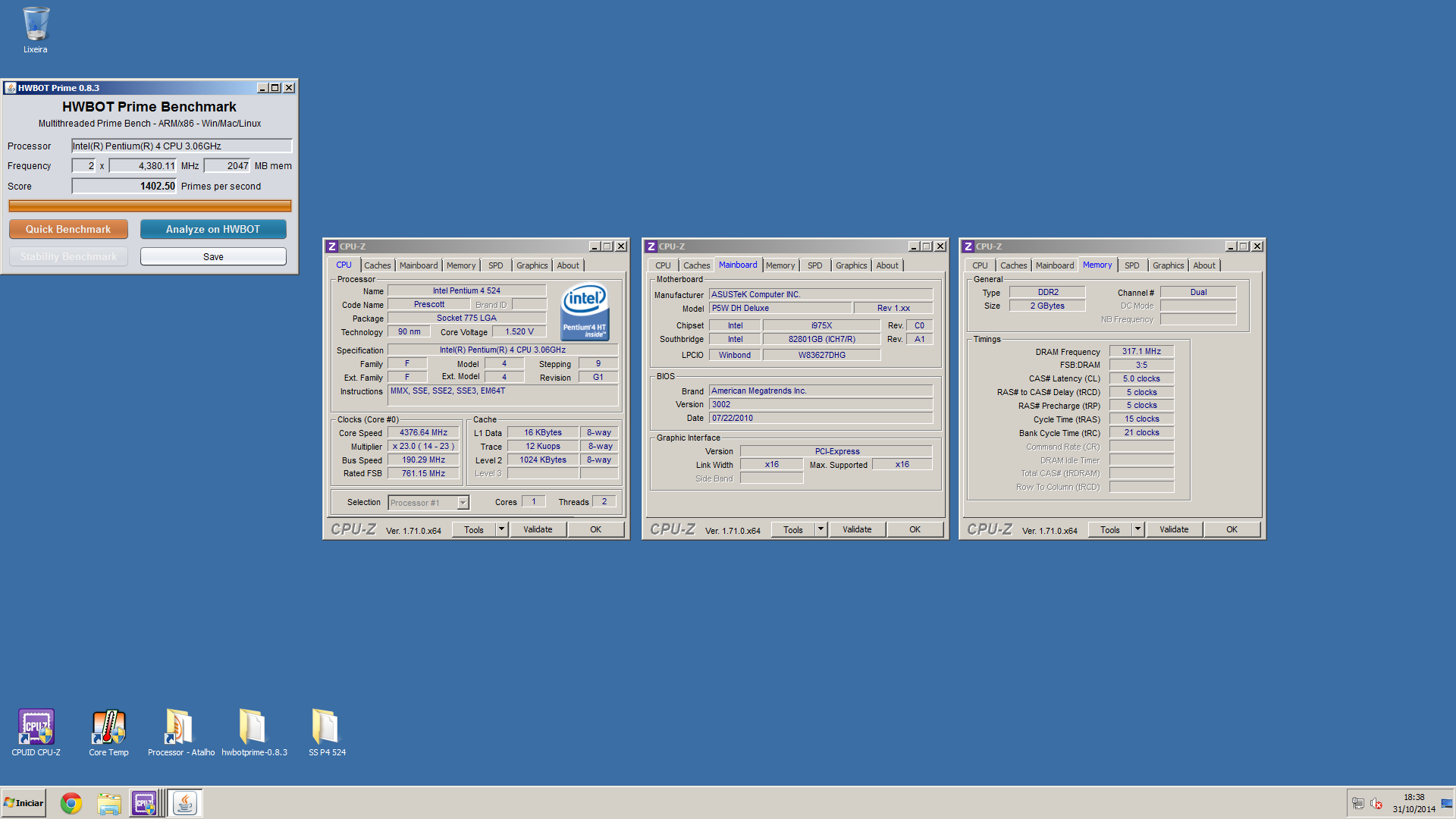The width and height of the screenshot is (1456, 819).
Task: Click the Core Speed value 4376.64 MHz
Action: (423, 432)
